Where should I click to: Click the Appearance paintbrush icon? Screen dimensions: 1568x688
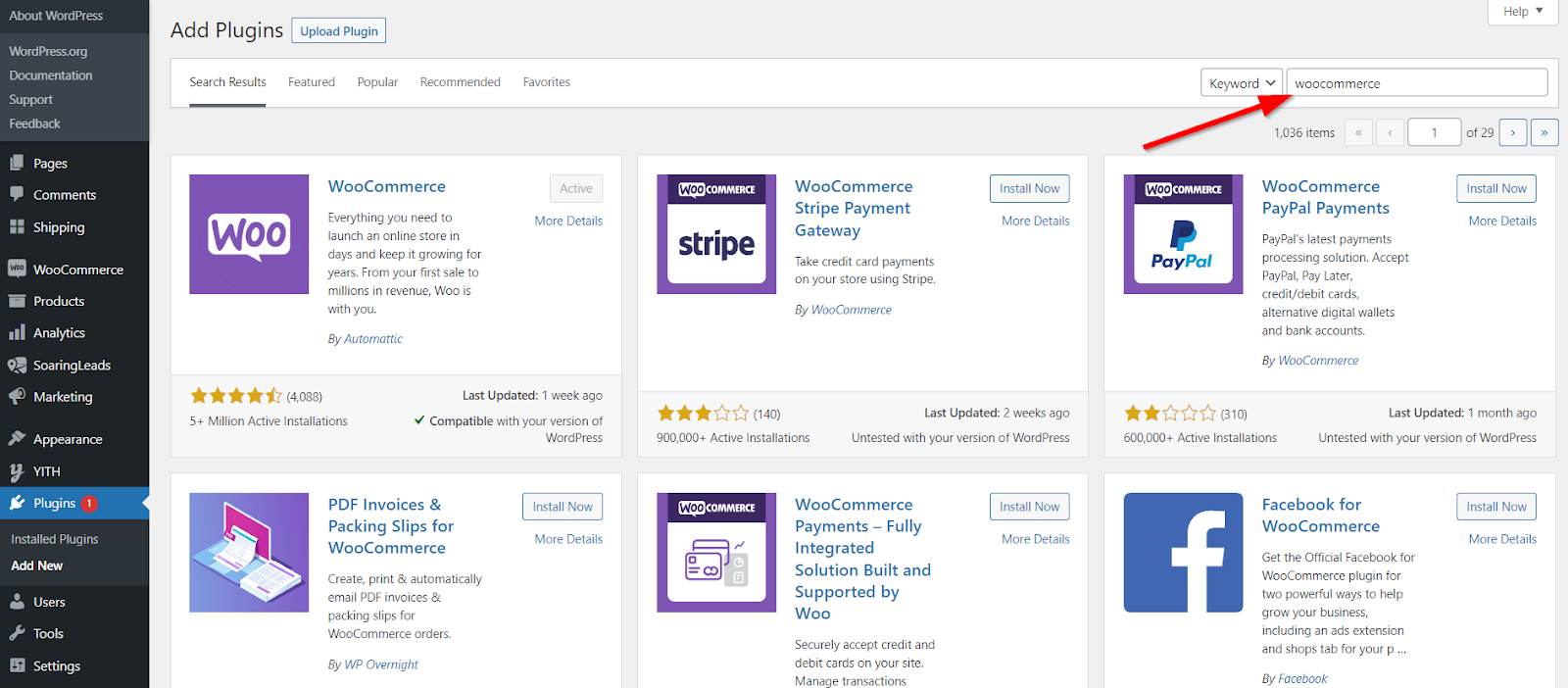click(17, 439)
